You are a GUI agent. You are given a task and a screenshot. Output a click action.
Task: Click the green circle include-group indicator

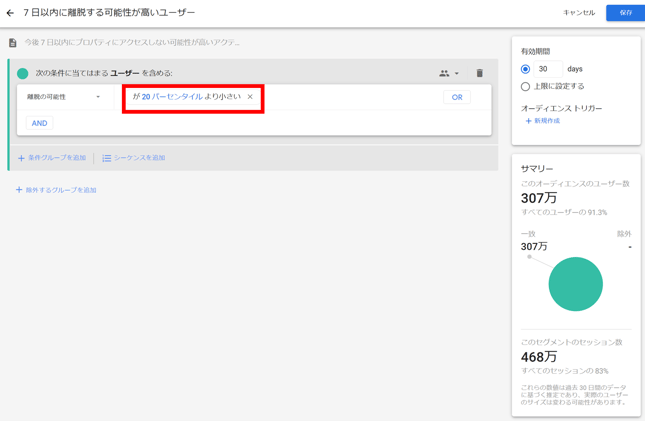pos(23,73)
